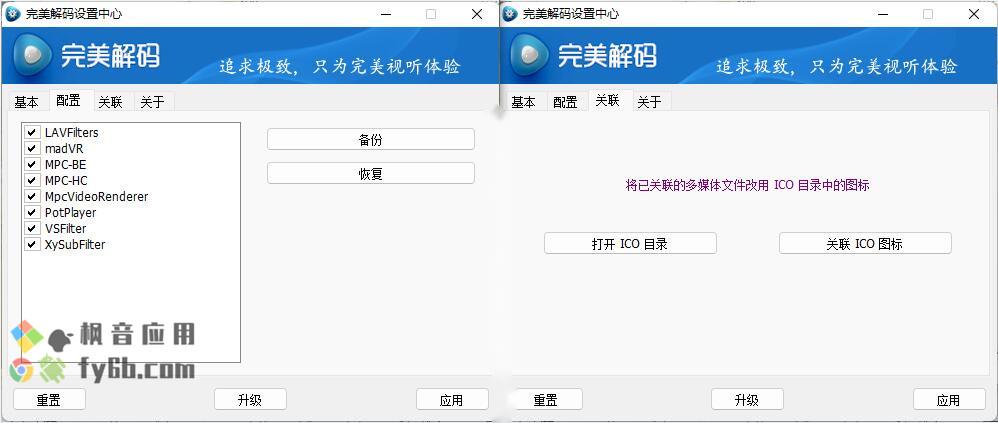
Task: Select the MpcVideoRenderer list item text
Action: click(x=96, y=196)
